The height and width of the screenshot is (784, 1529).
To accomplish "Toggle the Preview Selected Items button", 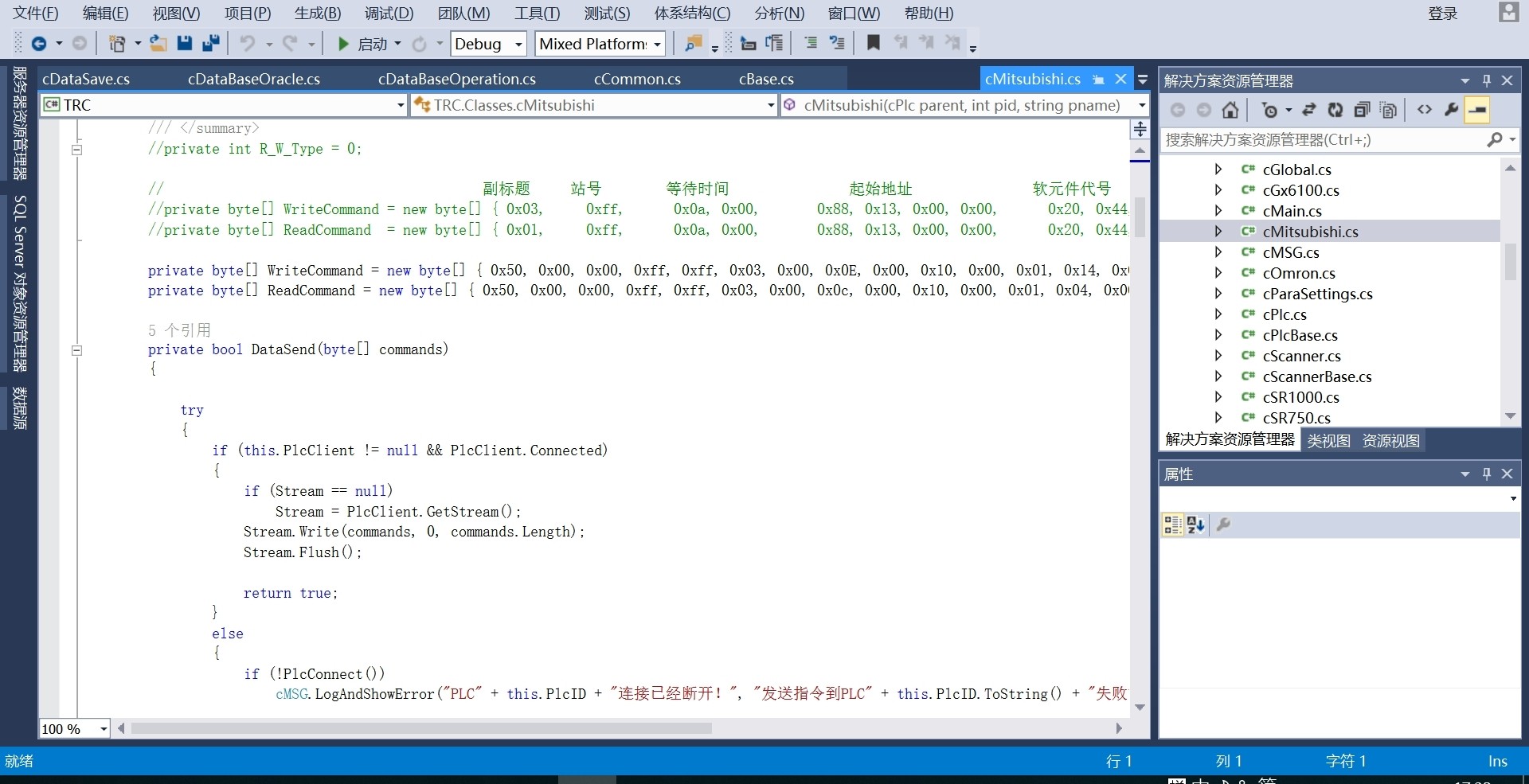I will pyautogui.click(x=1477, y=110).
